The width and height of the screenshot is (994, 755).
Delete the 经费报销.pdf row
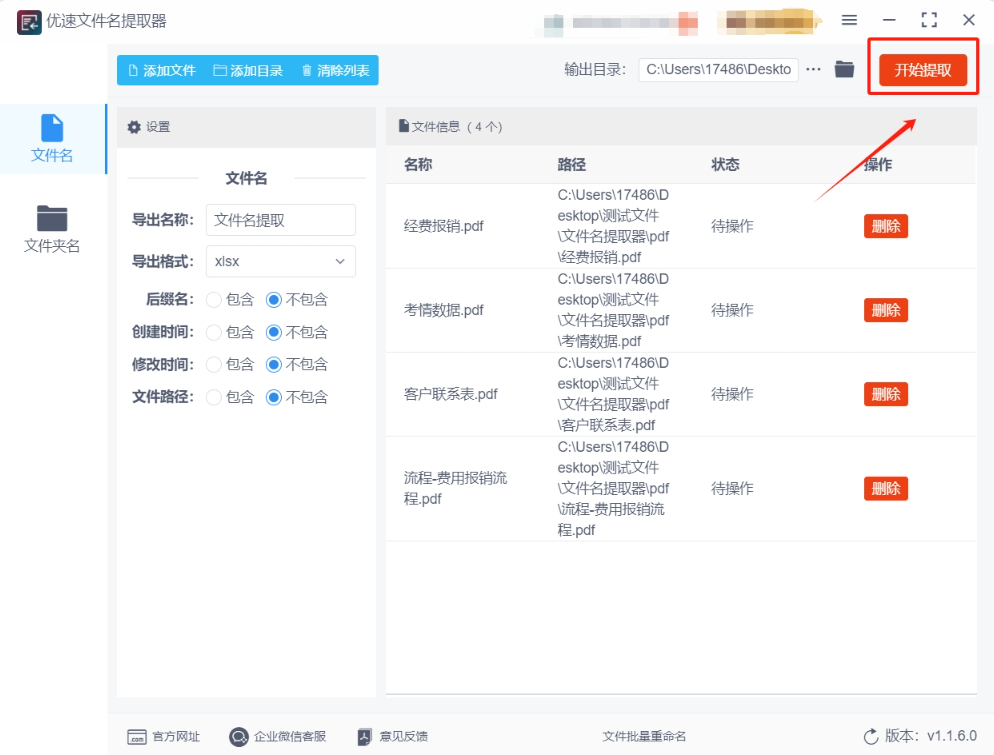[886, 226]
